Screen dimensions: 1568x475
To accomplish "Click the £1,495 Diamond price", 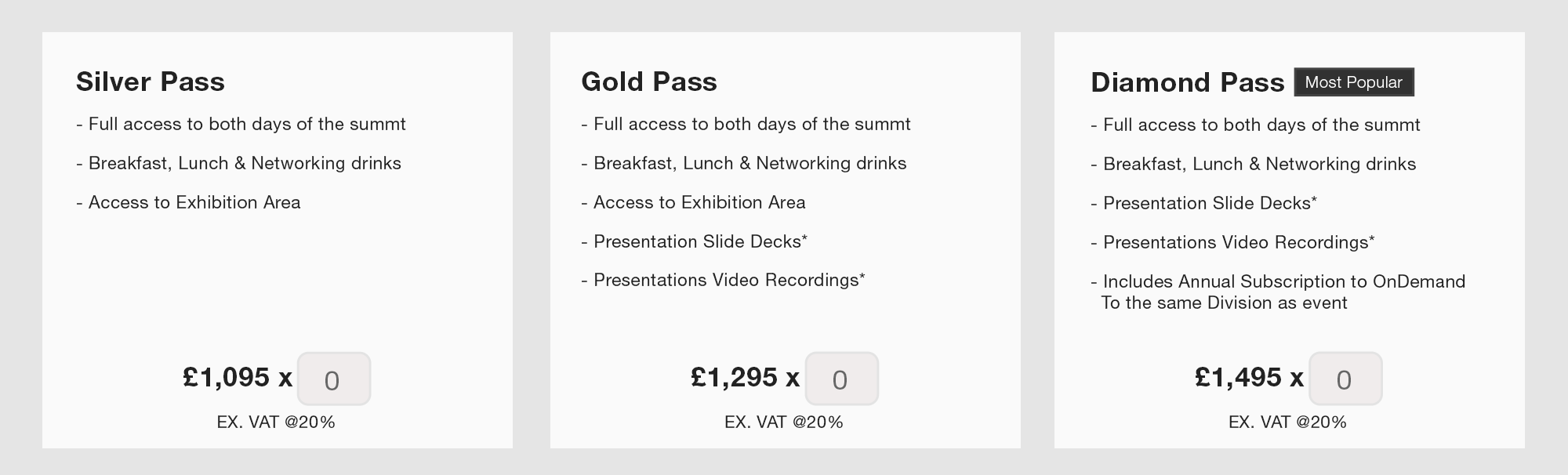I will [1239, 377].
